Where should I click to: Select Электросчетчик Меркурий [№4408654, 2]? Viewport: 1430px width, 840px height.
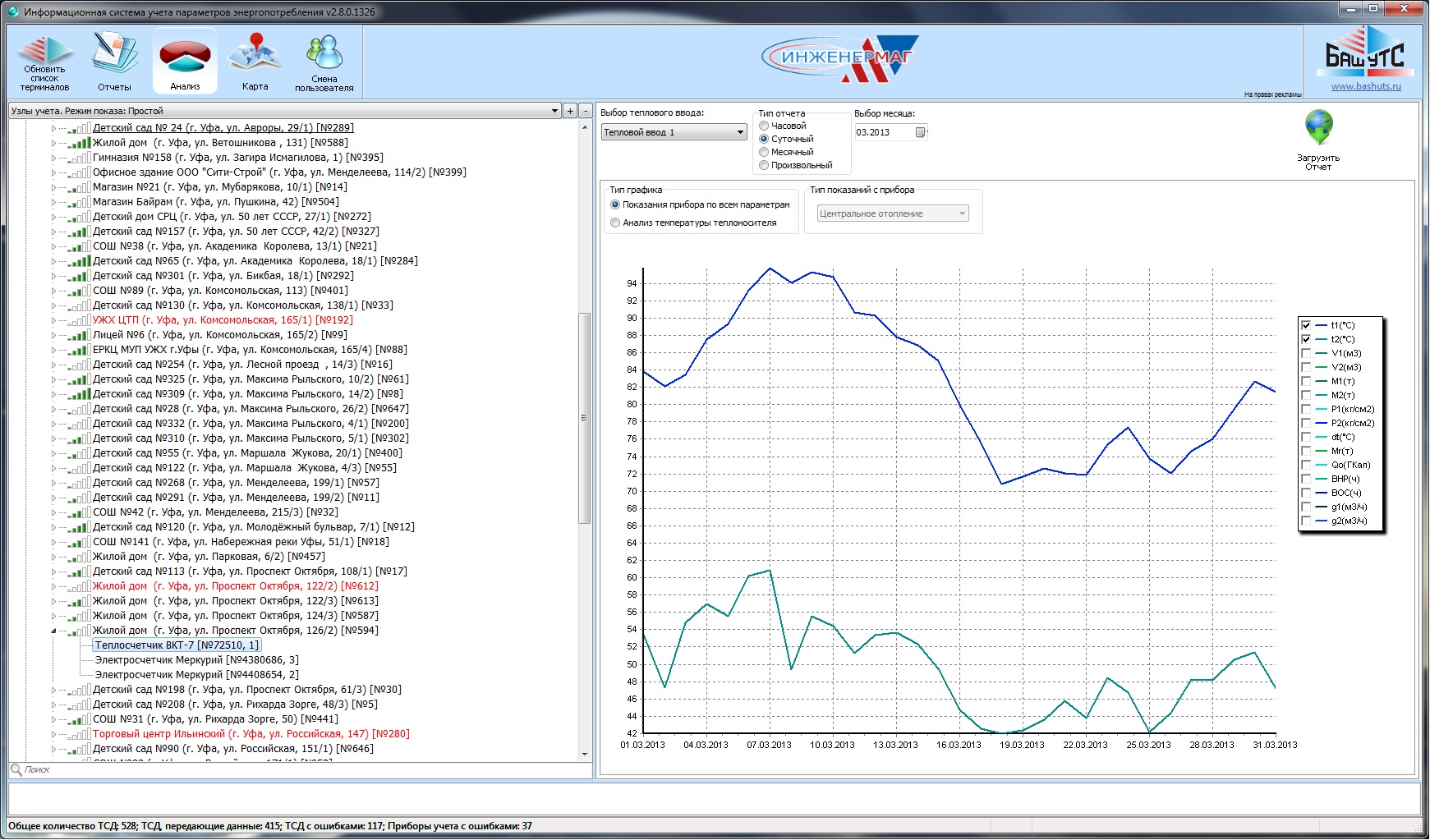click(x=197, y=675)
